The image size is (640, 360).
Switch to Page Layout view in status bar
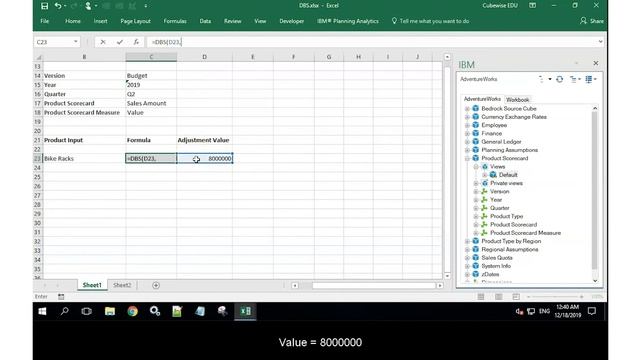coord(498,297)
